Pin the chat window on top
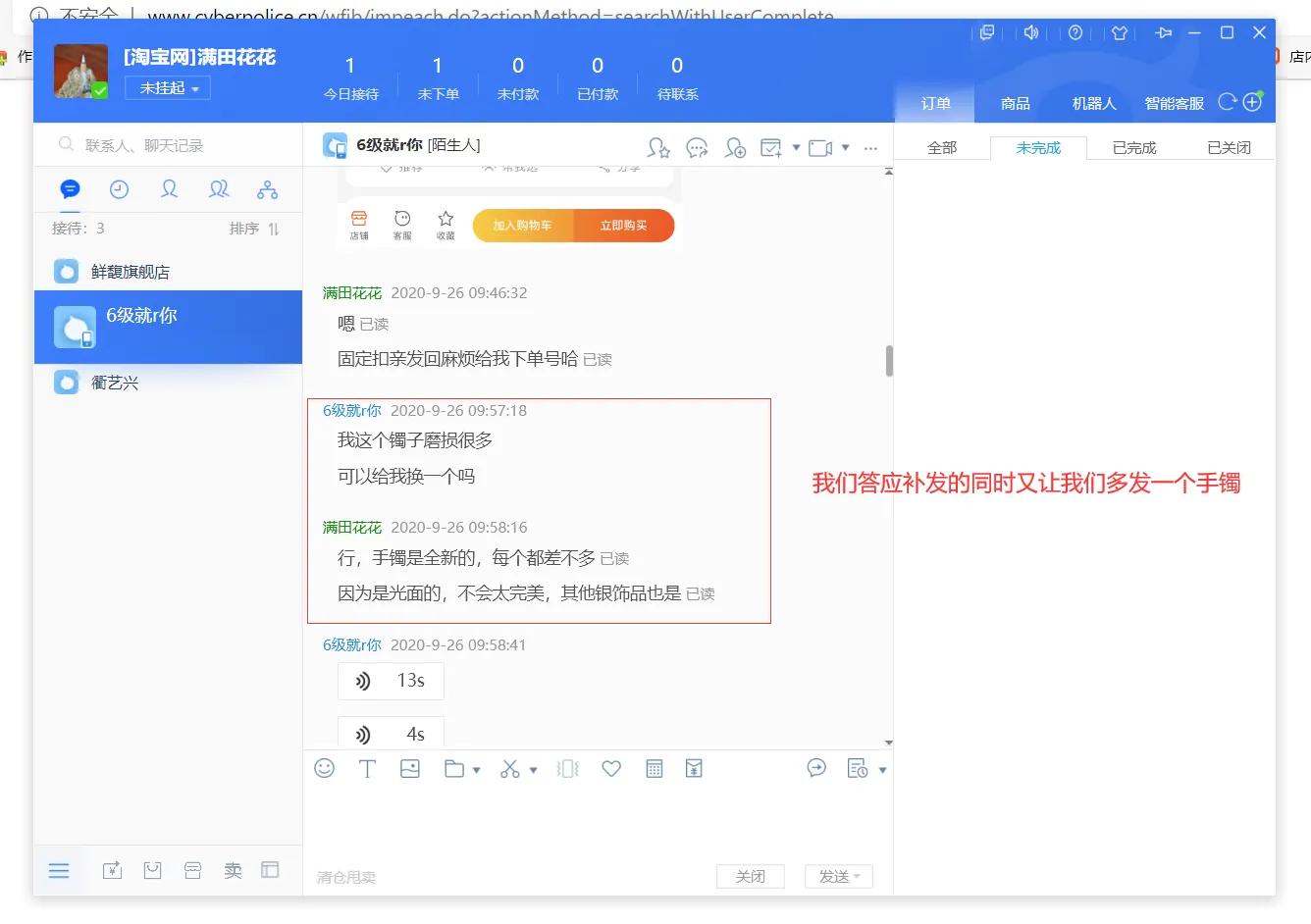 click(x=1163, y=32)
